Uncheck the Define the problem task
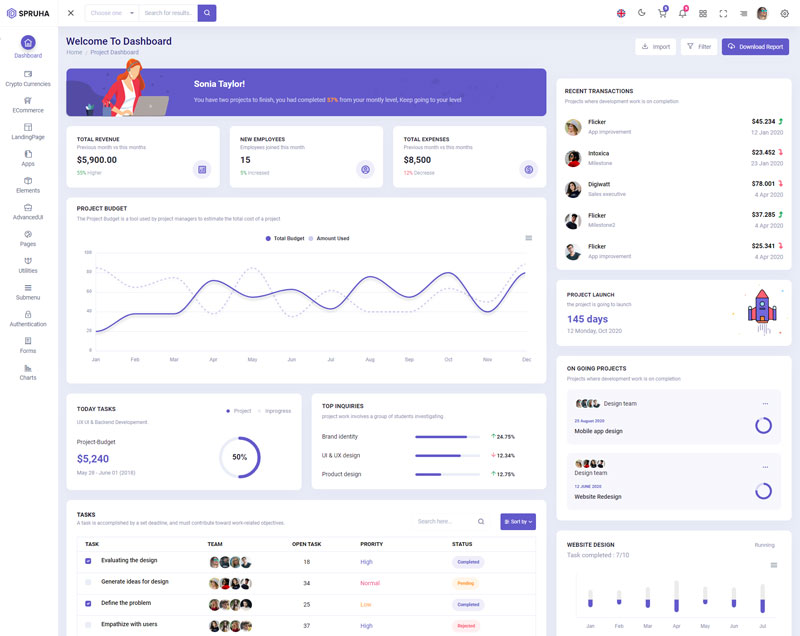The width and height of the screenshot is (800, 636). tap(88, 604)
